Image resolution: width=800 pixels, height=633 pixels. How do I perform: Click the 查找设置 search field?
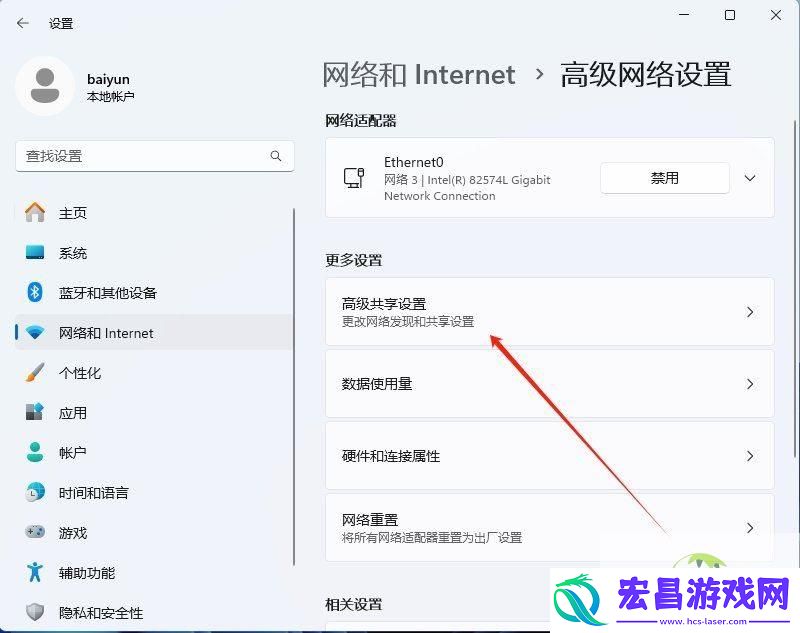[155, 156]
